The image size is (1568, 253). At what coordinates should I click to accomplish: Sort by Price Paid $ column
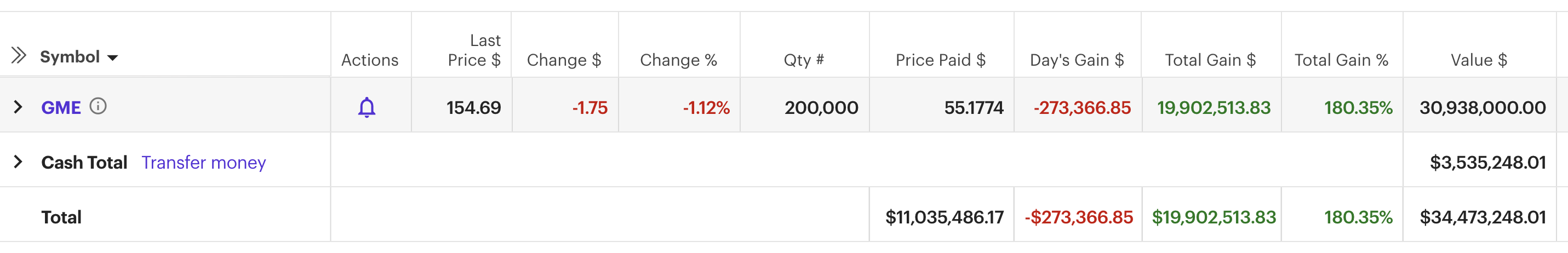940,60
